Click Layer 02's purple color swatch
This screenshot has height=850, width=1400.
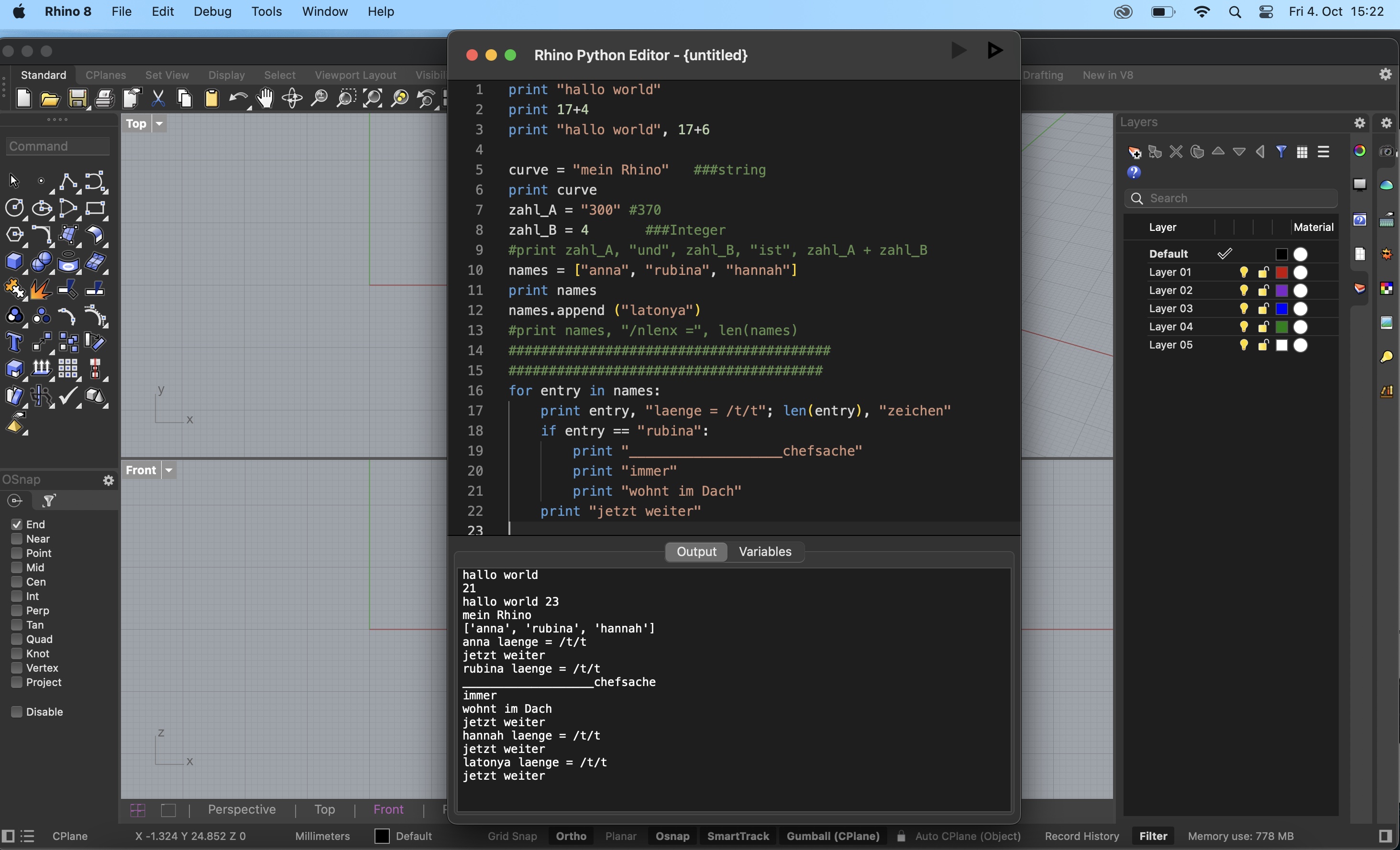[1282, 291]
